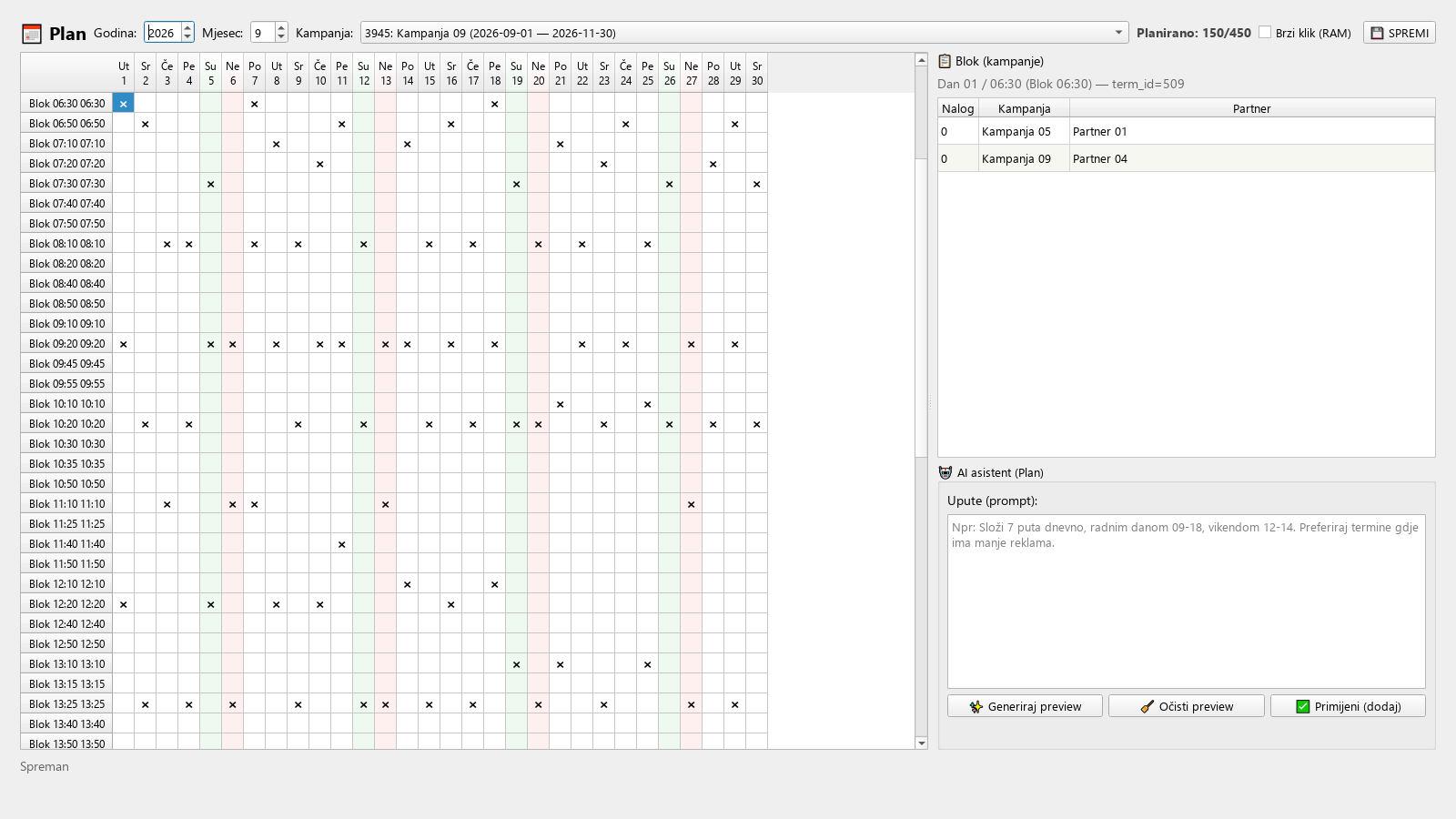Click the save disk icon on SPREMI
1456x819 pixels.
pos(1377,33)
